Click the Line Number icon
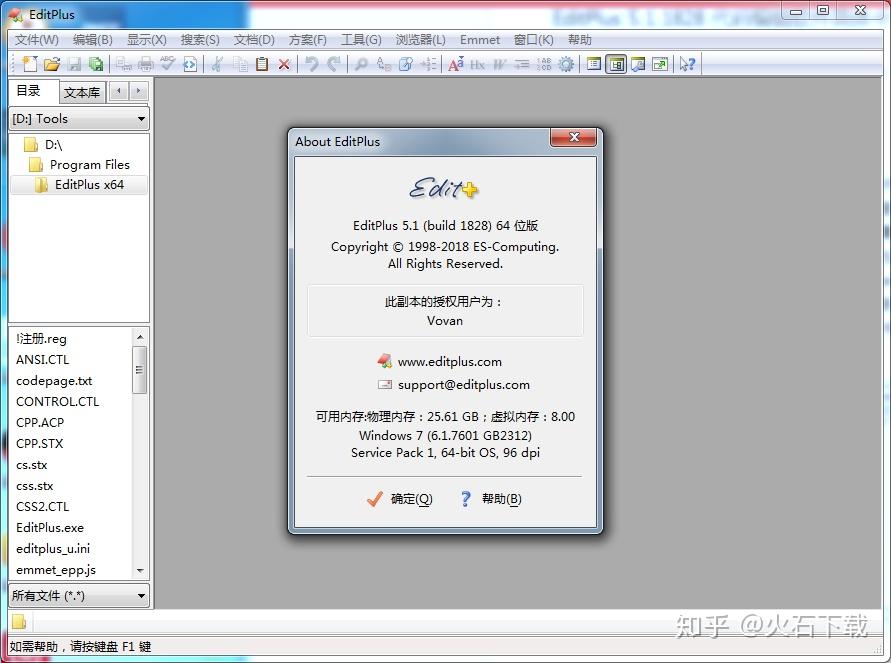The width and height of the screenshot is (891, 663). pos(544,64)
